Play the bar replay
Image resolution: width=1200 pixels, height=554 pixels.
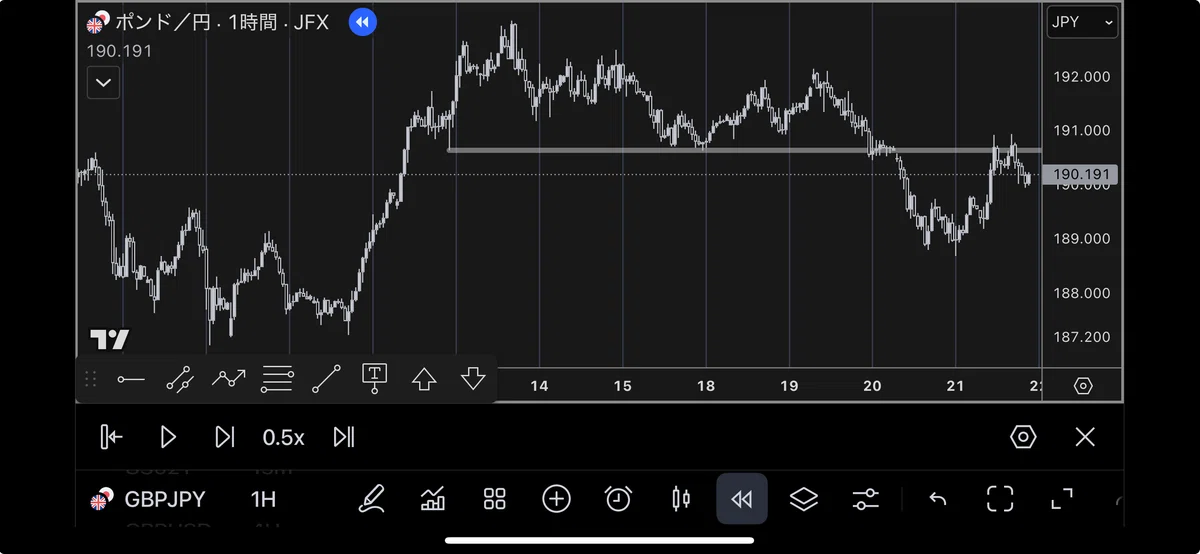[168, 437]
